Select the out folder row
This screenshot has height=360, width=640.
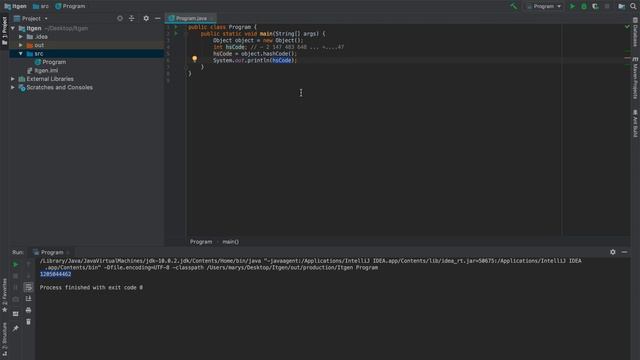click(x=87, y=45)
